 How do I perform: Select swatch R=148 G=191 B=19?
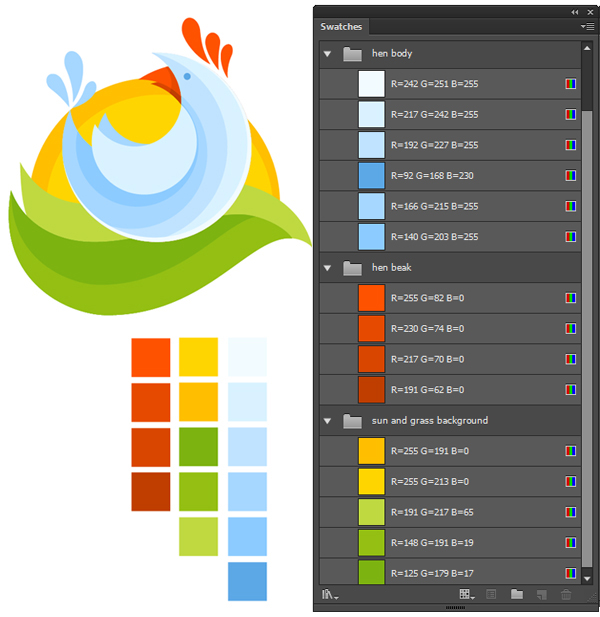coord(371,543)
